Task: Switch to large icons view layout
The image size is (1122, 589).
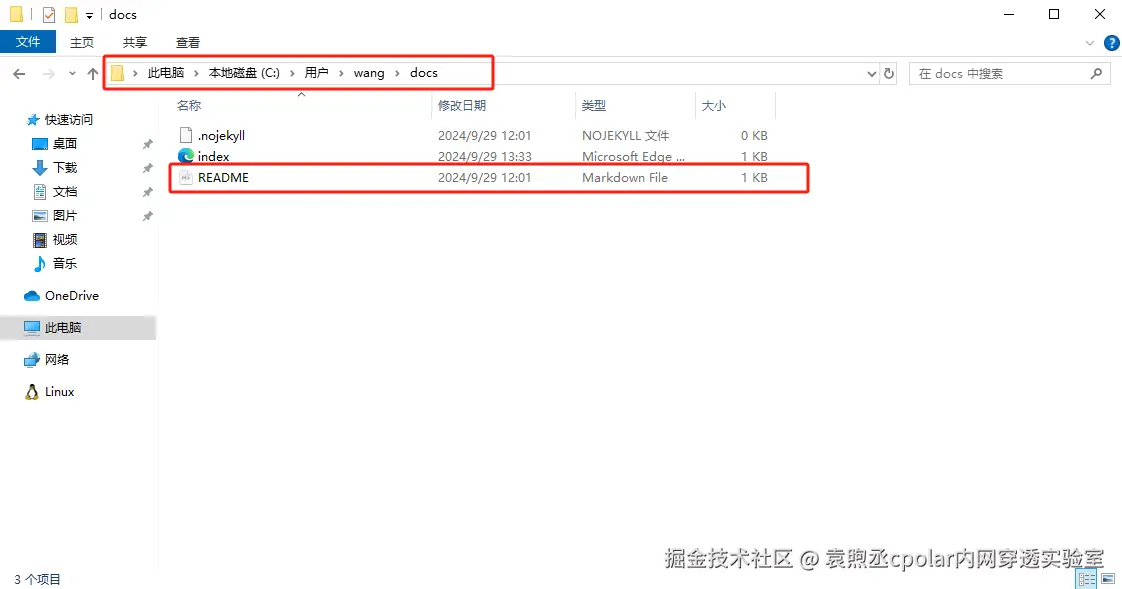Action: pos(1108,579)
